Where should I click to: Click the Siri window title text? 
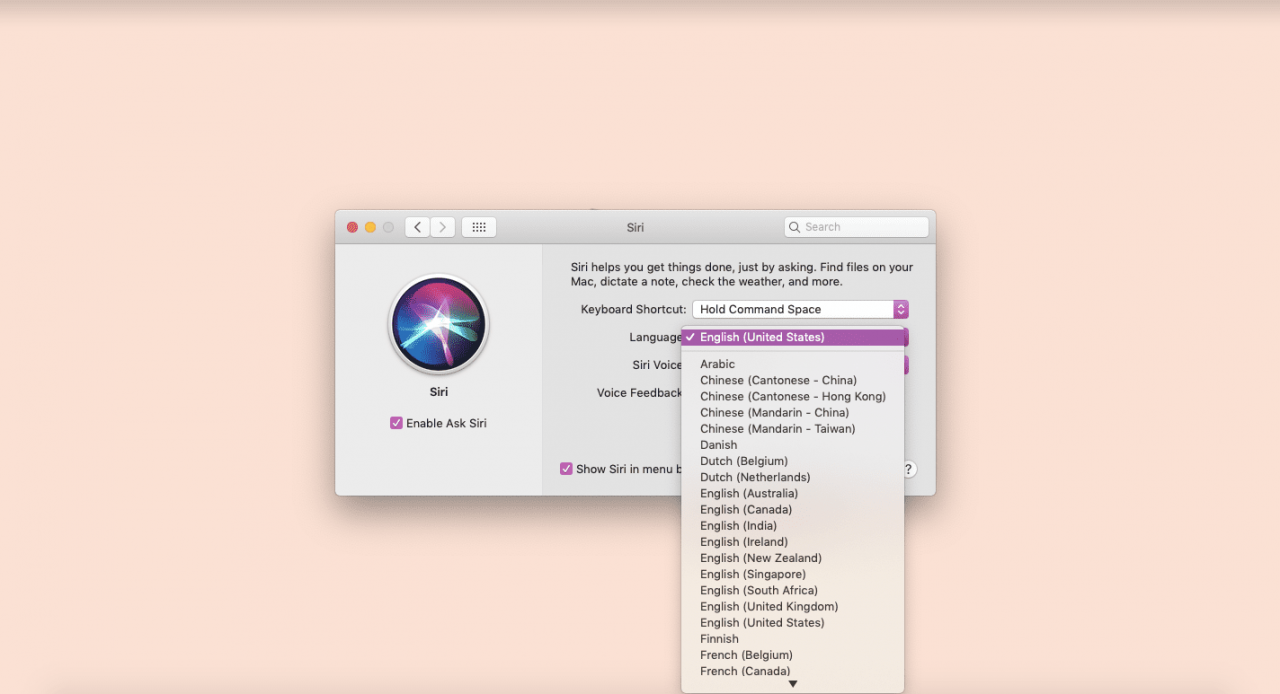click(x=635, y=228)
